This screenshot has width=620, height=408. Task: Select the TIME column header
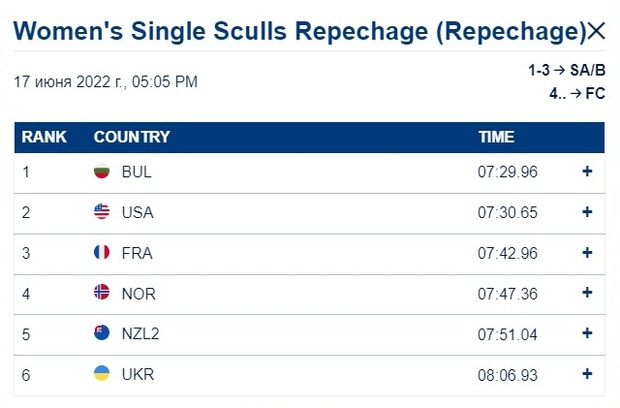[496, 137]
